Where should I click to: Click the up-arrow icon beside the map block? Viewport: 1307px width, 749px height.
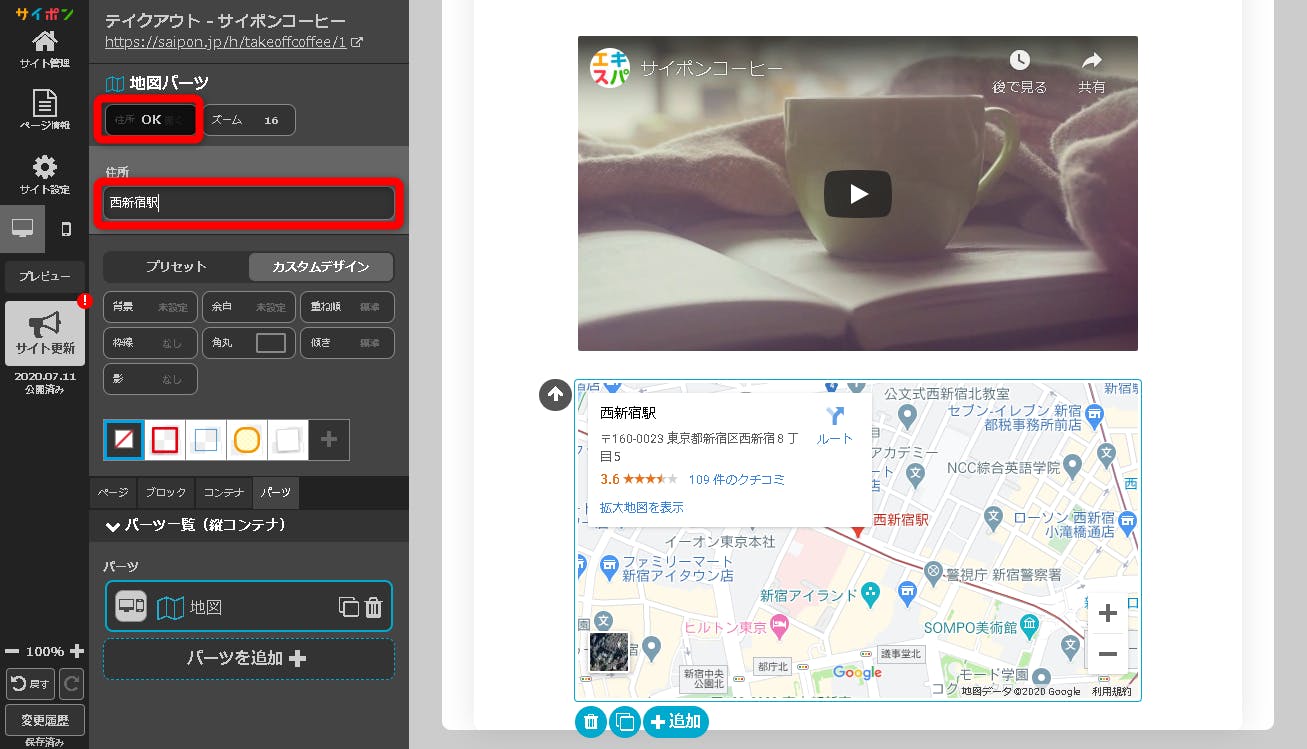coord(555,395)
